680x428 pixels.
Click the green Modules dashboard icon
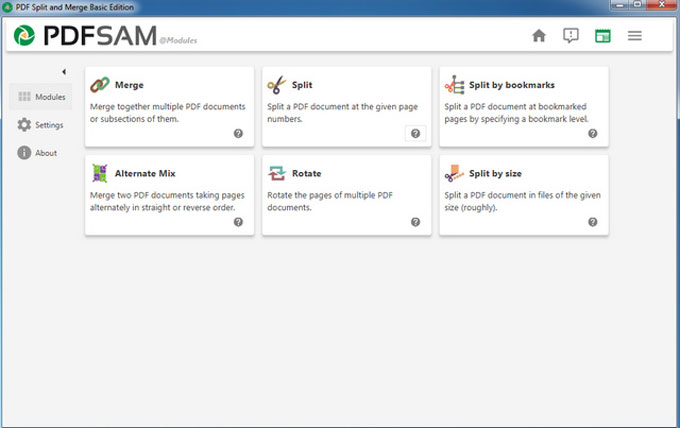tap(602, 36)
